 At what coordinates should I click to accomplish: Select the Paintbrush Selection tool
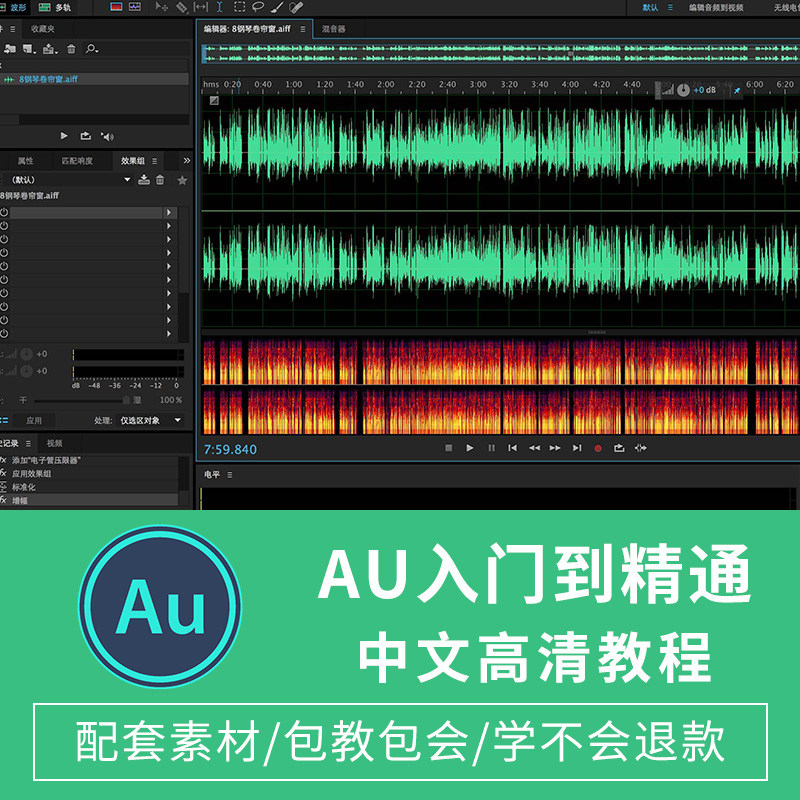click(x=277, y=7)
